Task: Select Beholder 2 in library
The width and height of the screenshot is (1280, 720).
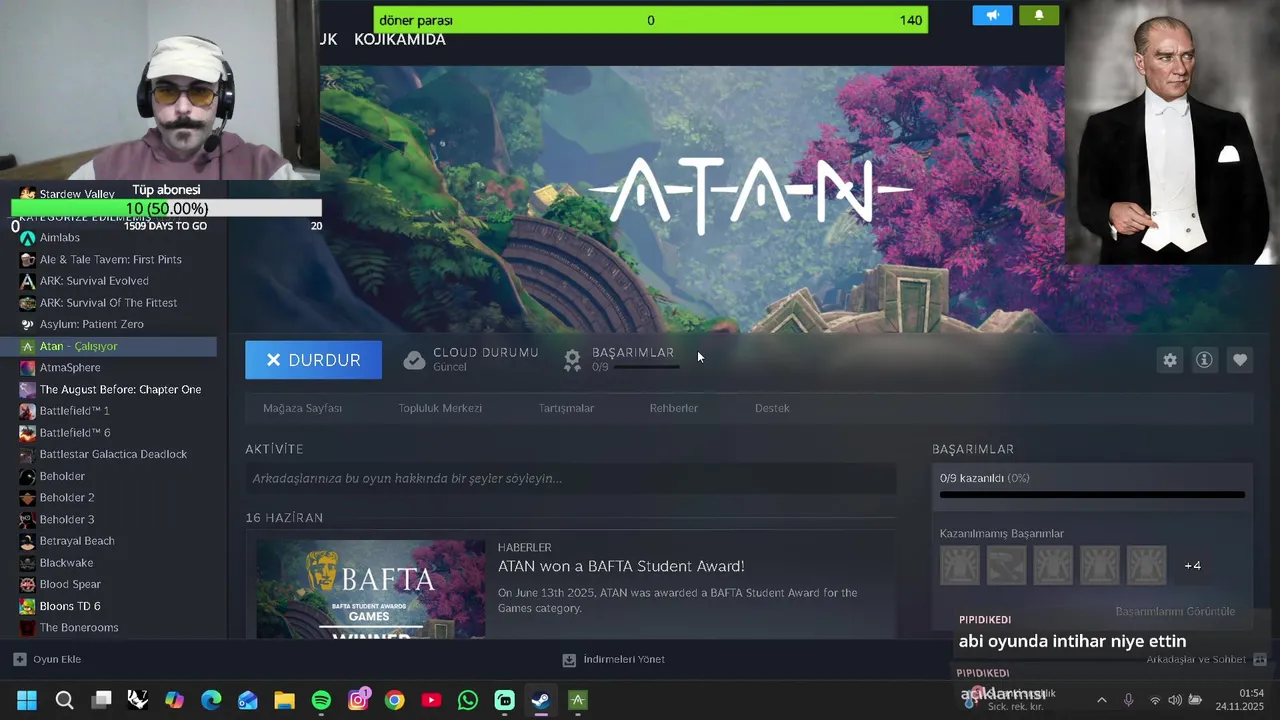Action: tap(67, 497)
